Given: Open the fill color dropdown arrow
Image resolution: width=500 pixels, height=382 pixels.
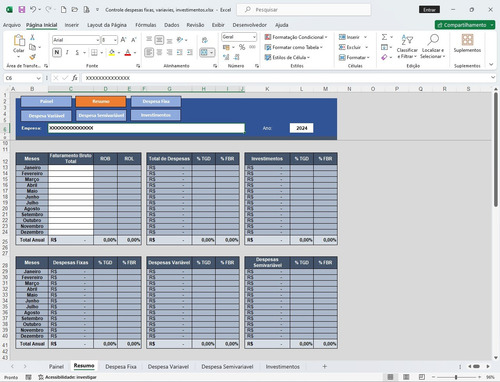Looking at the screenshot, I should pos(119,53).
